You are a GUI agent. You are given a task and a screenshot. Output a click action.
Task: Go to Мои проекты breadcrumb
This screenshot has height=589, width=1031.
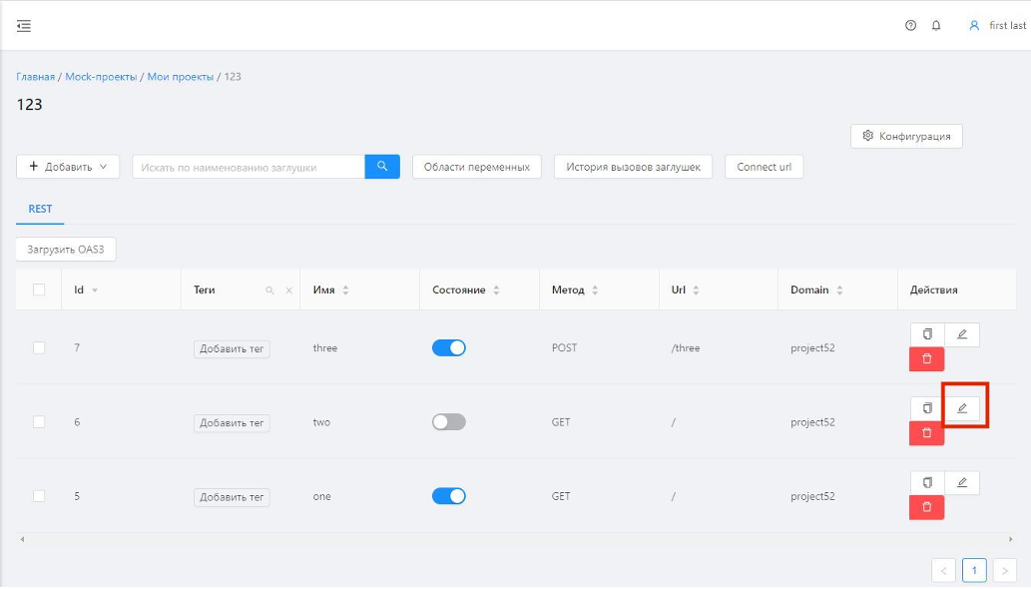tap(181, 77)
